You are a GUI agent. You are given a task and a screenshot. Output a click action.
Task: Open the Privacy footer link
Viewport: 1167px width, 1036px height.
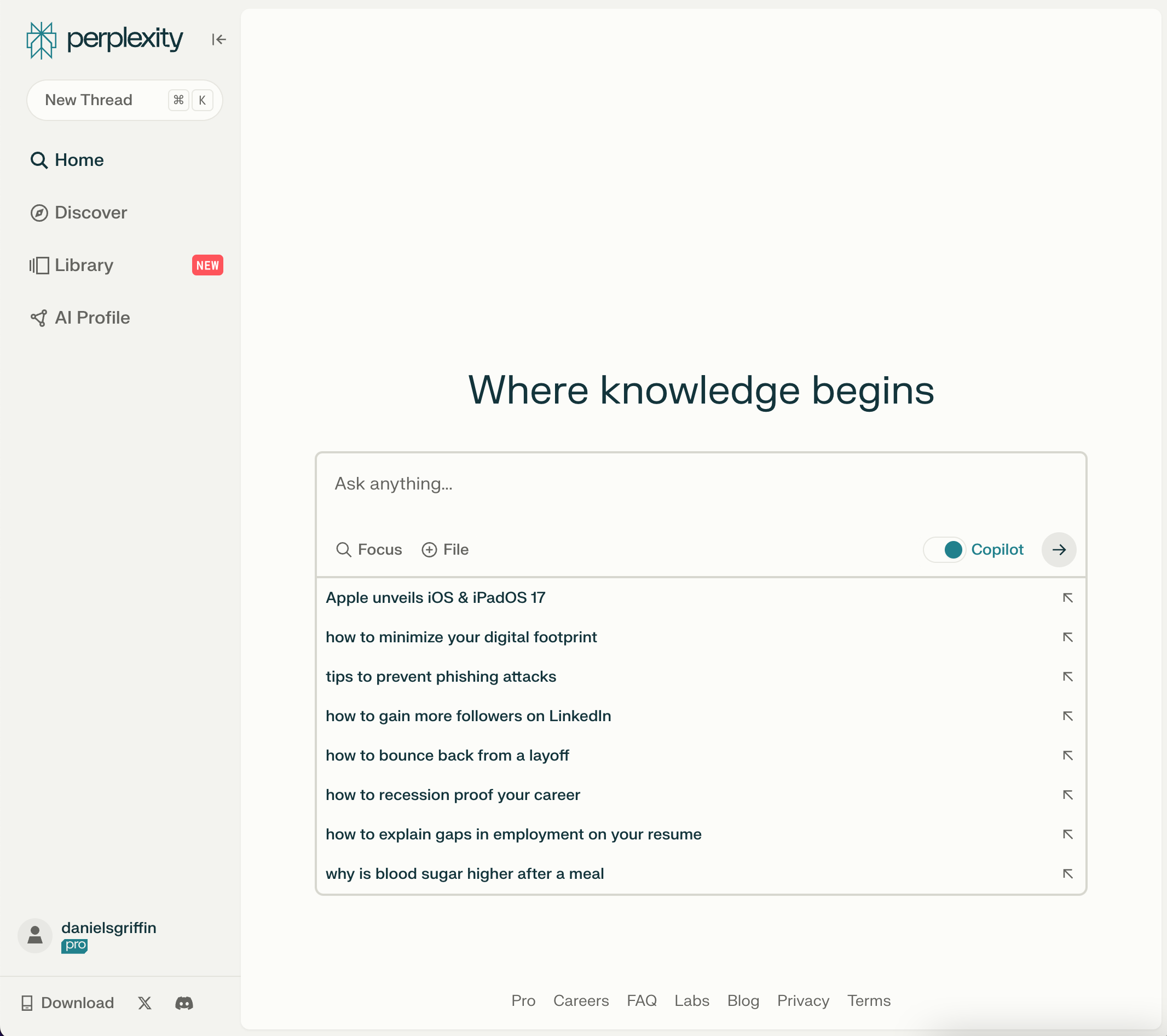(x=804, y=1000)
